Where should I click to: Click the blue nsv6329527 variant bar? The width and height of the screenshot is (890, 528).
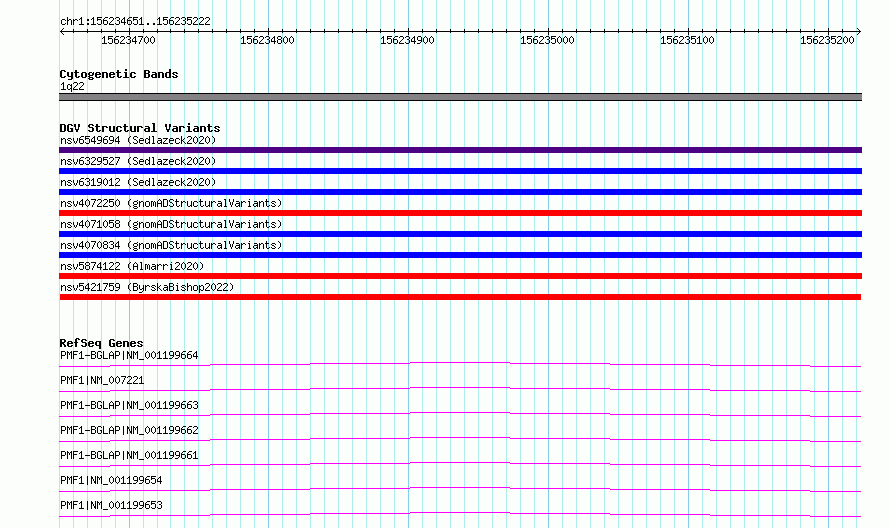click(460, 171)
